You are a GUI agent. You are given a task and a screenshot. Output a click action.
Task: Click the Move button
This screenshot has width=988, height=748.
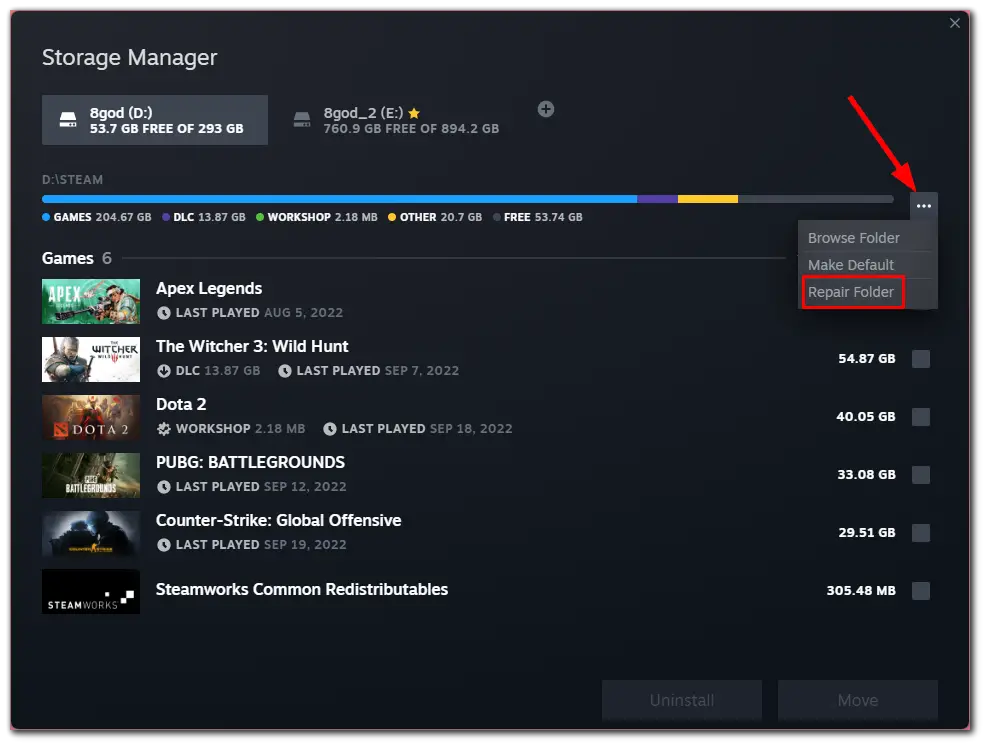(x=858, y=700)
